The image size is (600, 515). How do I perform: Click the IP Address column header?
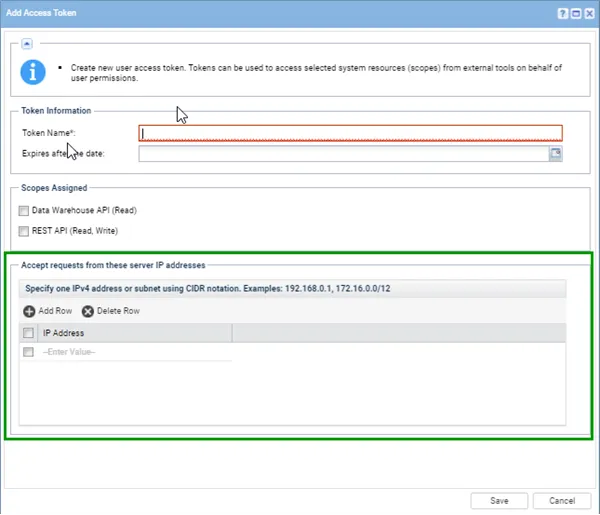(x=135, y=333)
